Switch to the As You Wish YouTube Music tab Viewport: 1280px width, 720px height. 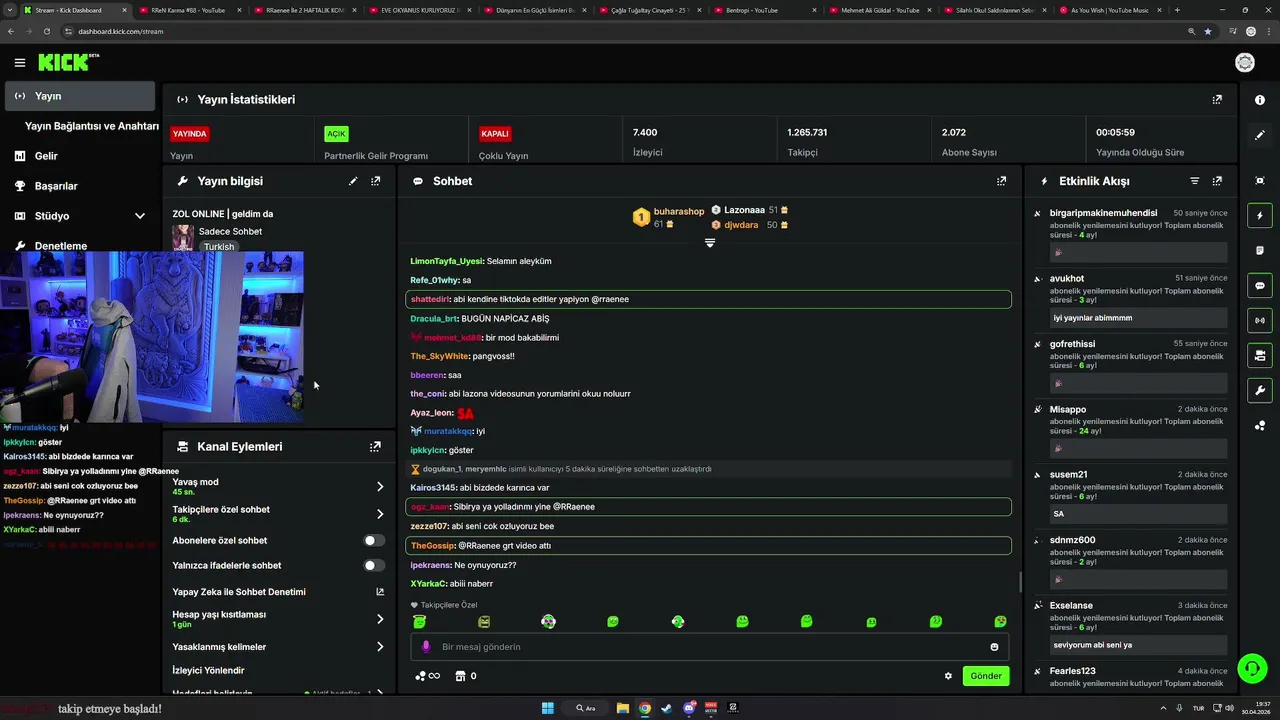coord(1110,10)
